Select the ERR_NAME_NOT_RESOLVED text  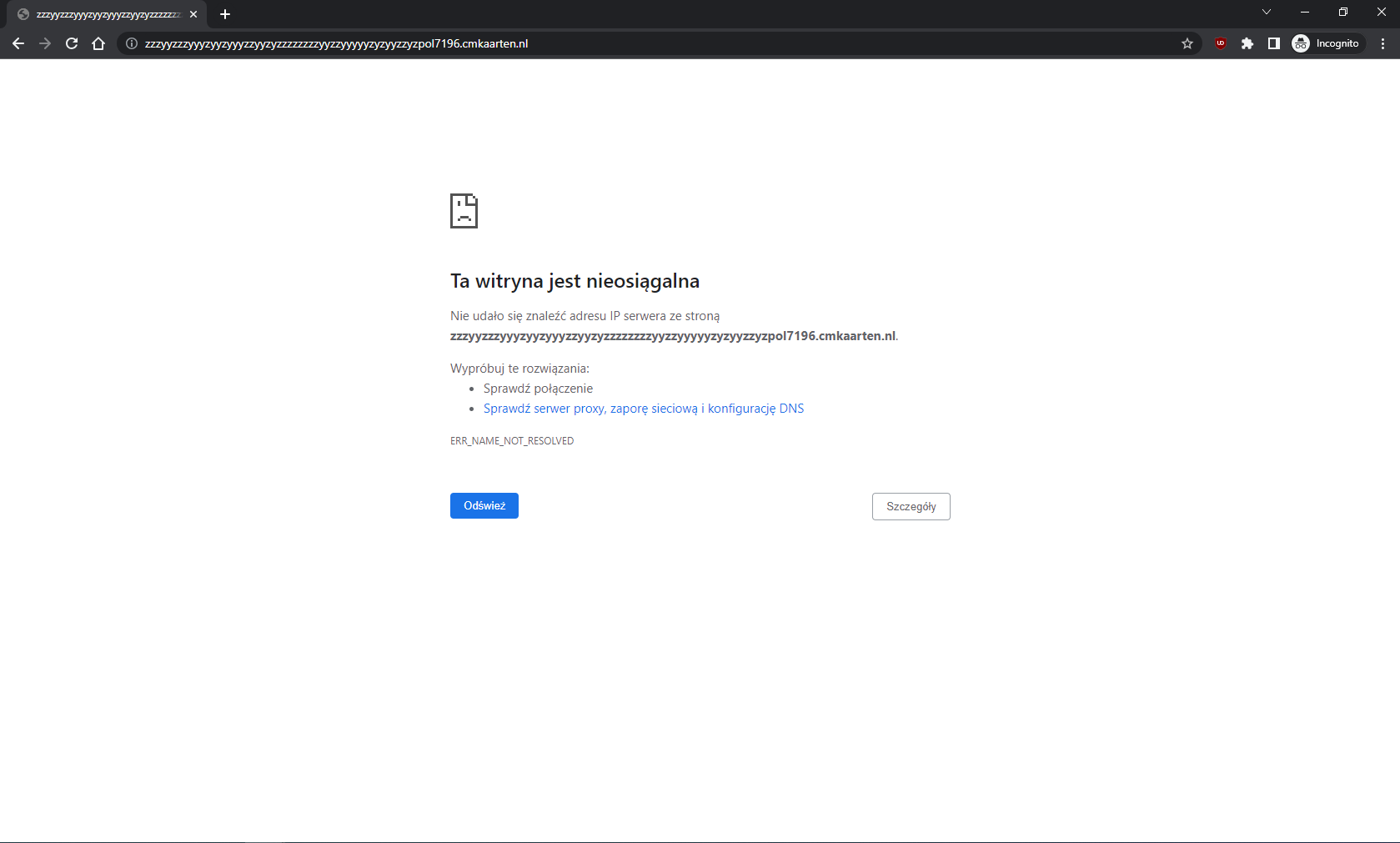click(x=512, y=441)
